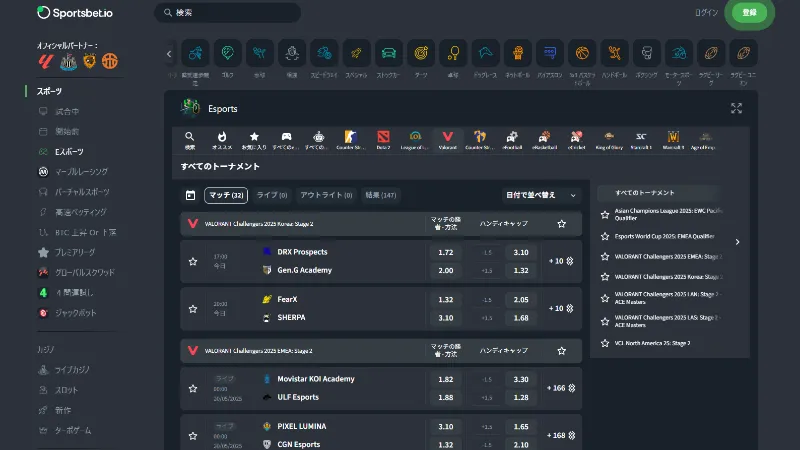Open the 3x3 basketball icon
The height and width of the screenshot is (450, 800).
pos(582,53)
